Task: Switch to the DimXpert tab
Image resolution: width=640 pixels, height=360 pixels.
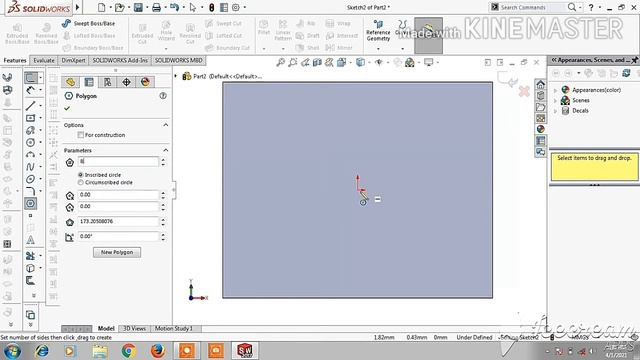Action: pos(73,60)
